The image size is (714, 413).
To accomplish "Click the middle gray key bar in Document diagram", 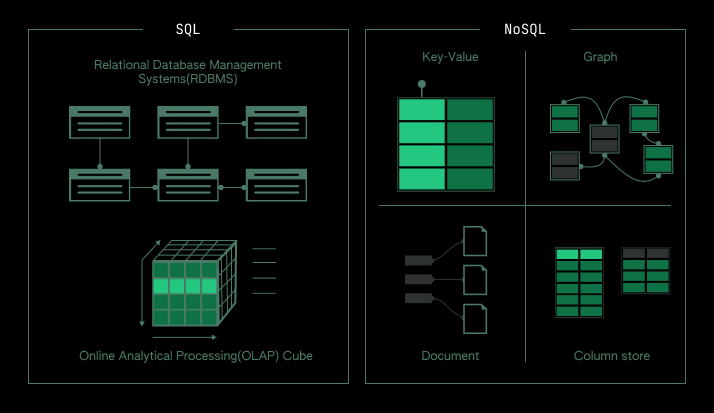I will coord(419,279).
